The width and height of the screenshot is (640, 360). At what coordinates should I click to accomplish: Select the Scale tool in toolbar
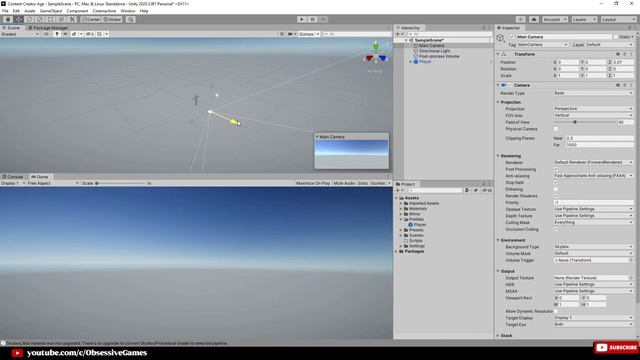click(x=40, y=19)
